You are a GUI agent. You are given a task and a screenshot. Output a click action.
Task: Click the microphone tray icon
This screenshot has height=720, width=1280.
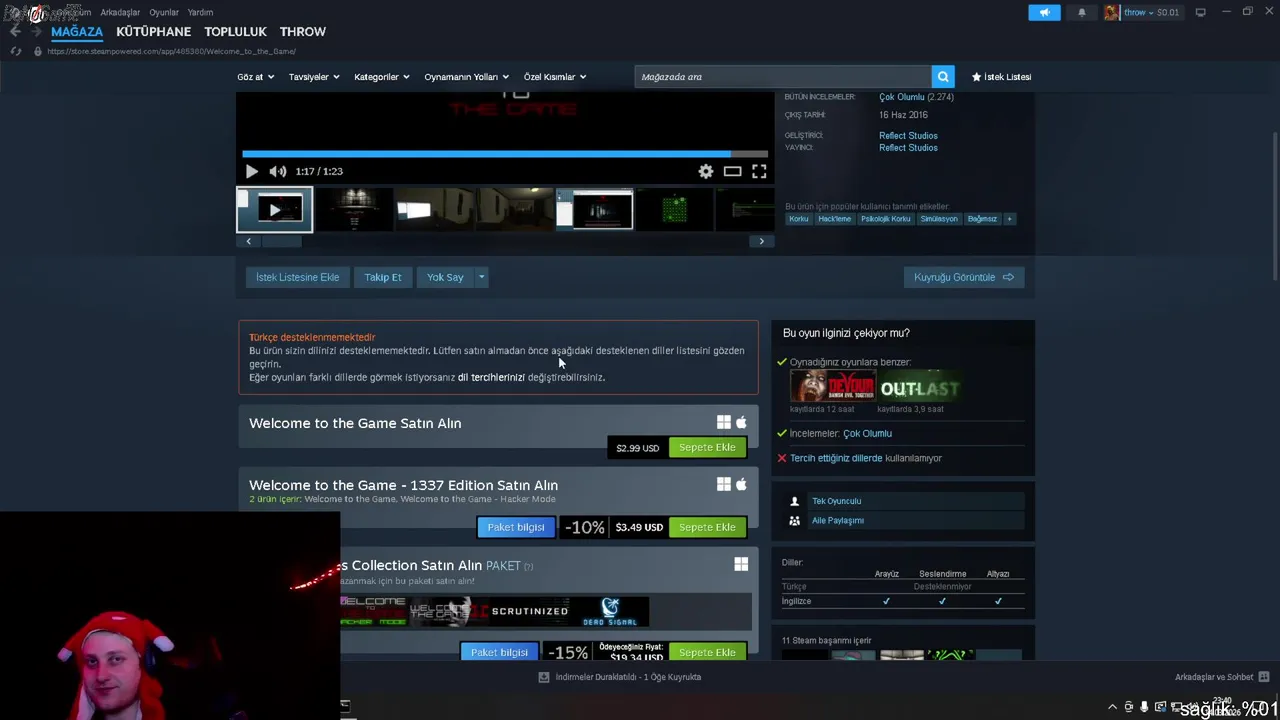[x=1144, y=707]
